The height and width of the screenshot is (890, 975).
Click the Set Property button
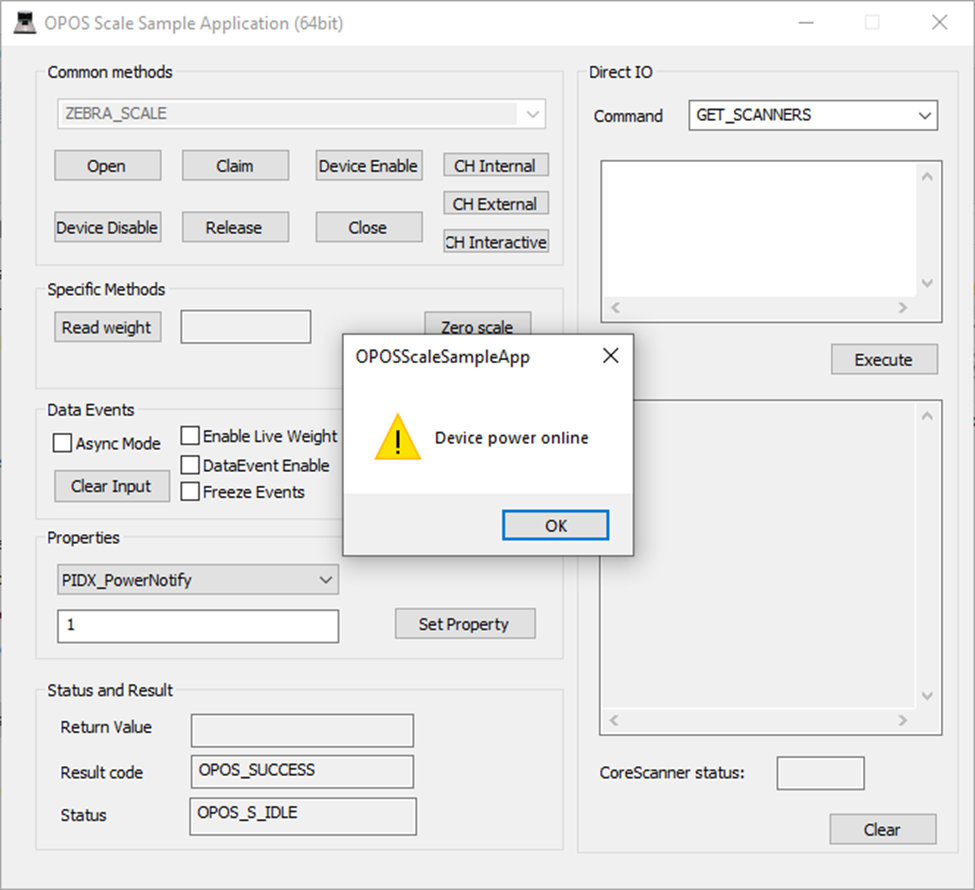point(465,624)
